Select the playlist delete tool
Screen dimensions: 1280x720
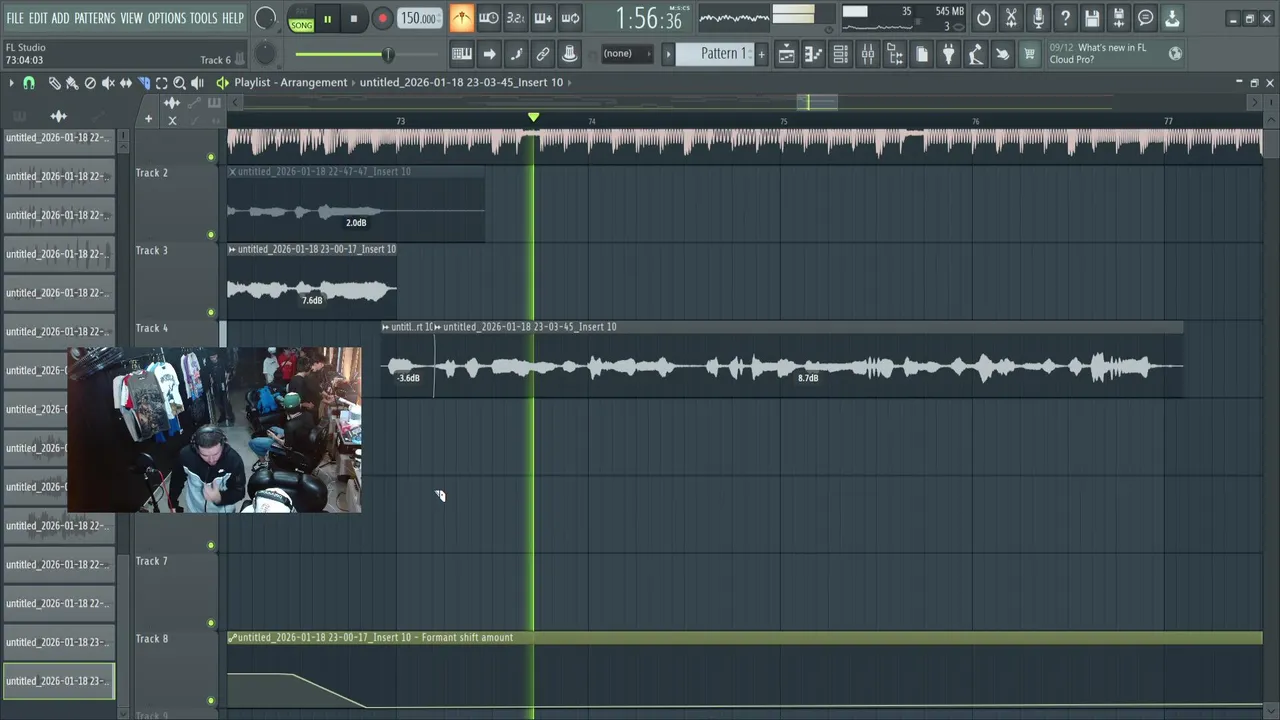point(90,83)
